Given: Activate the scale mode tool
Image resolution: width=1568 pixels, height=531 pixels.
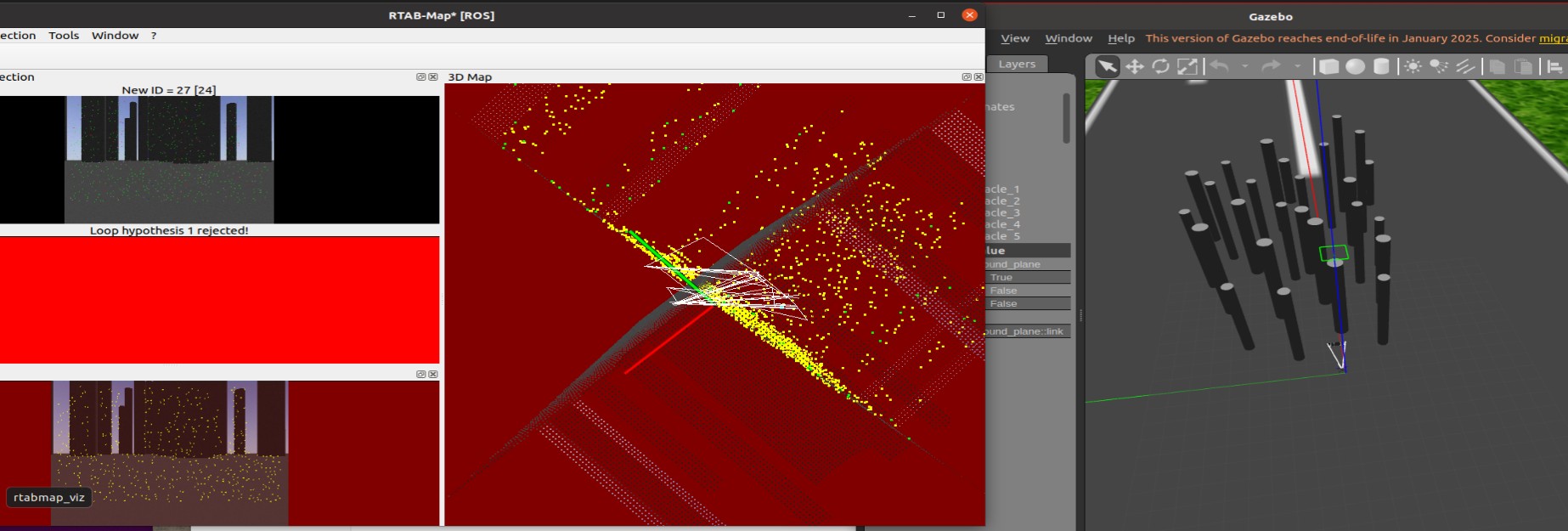Looking at the screenshot, I should pos(1187,66).
